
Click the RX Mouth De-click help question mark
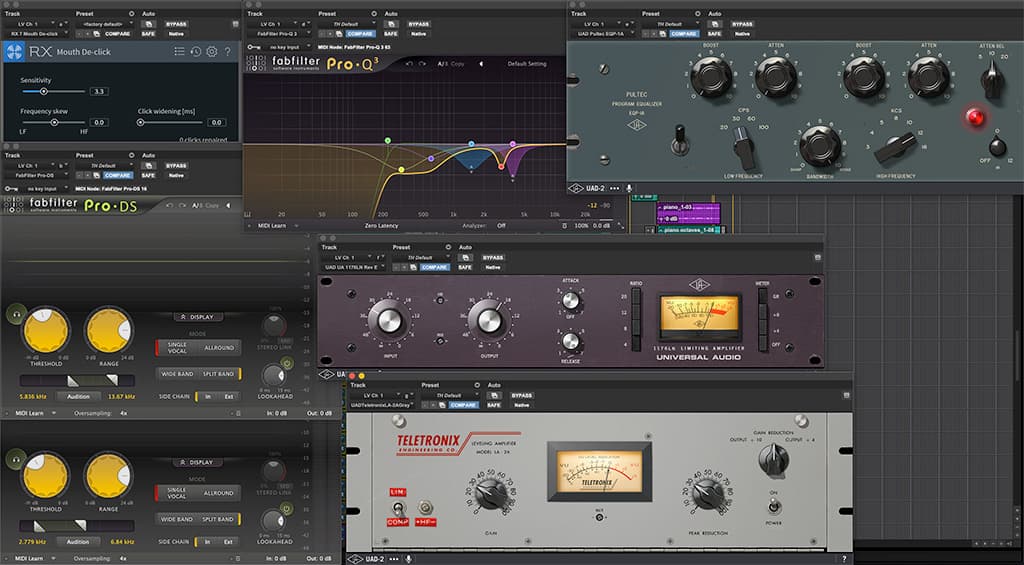coord(227,52)
